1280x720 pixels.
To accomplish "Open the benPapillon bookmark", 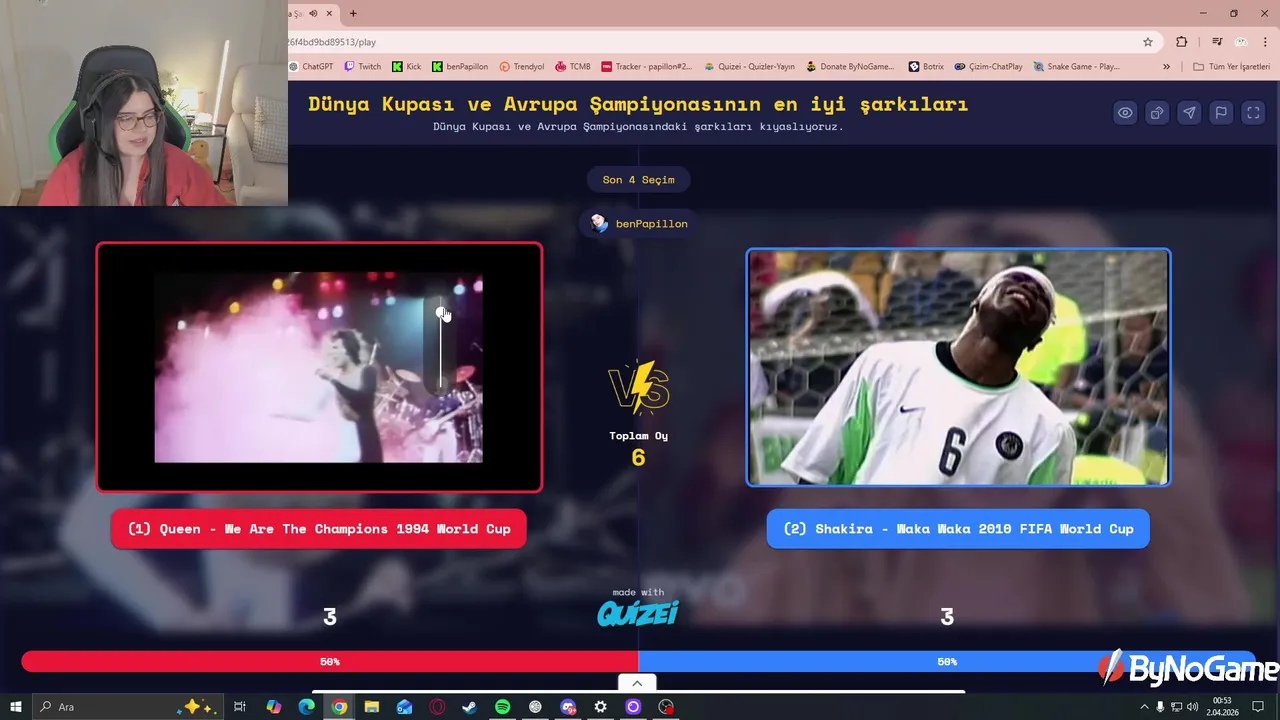I will point(460,67).
